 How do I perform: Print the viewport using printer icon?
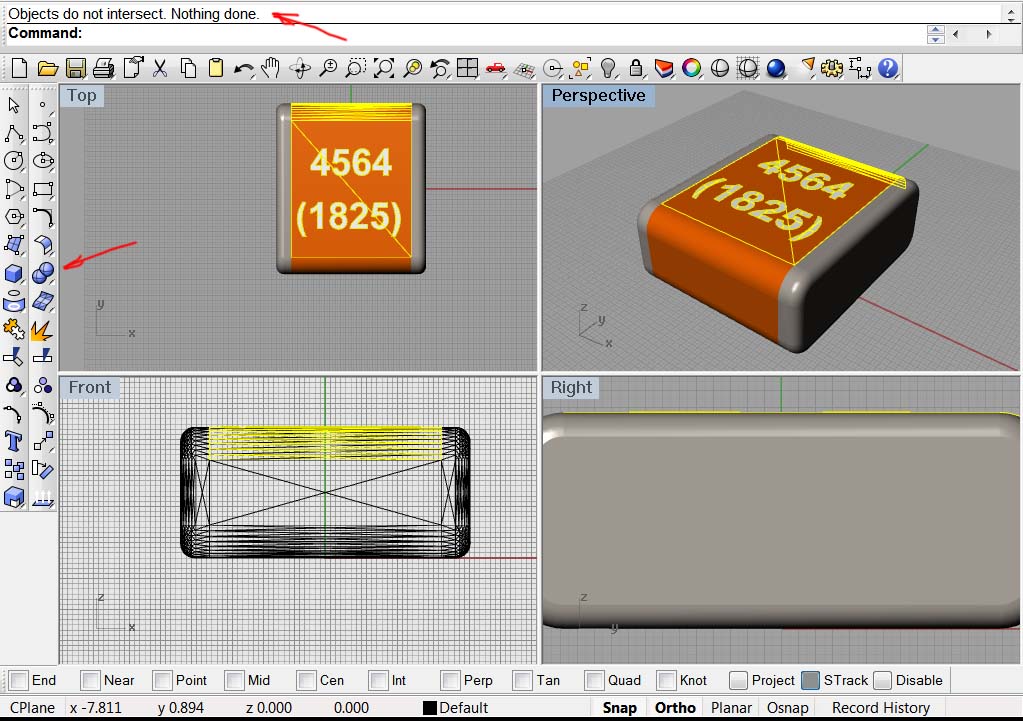104,68
